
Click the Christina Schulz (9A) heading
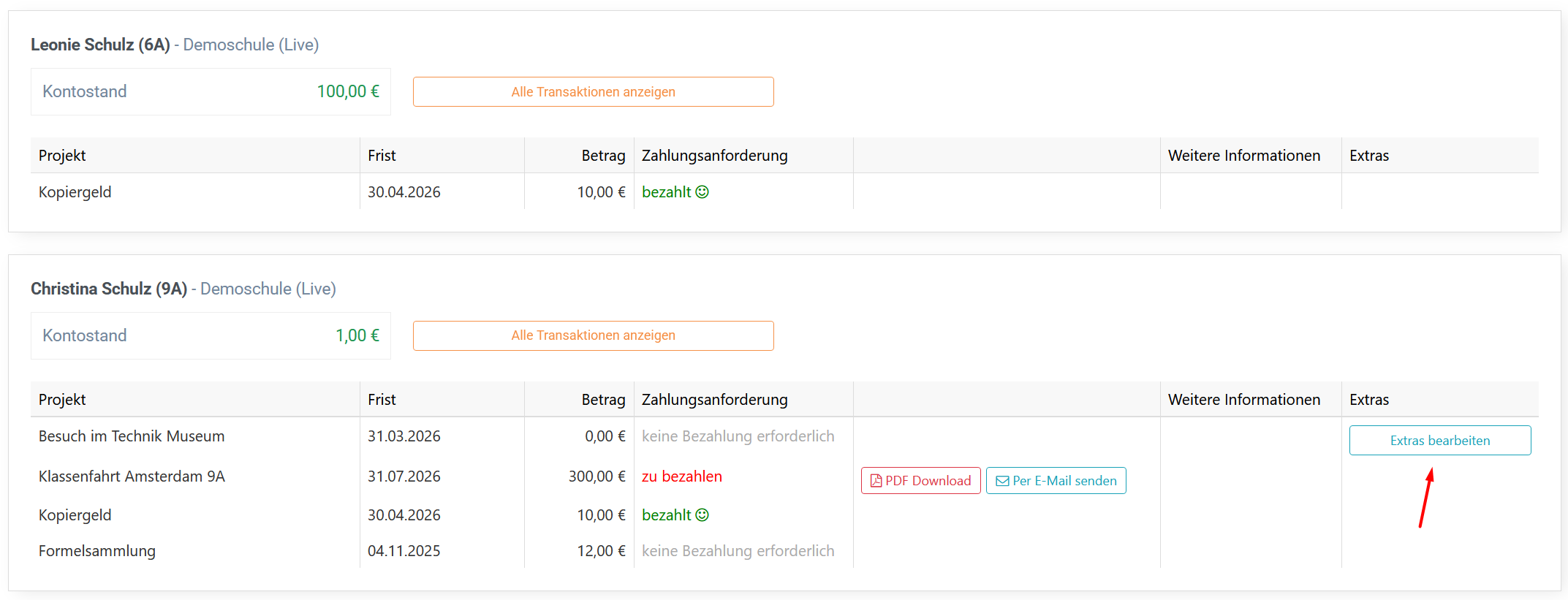[109, 289]
